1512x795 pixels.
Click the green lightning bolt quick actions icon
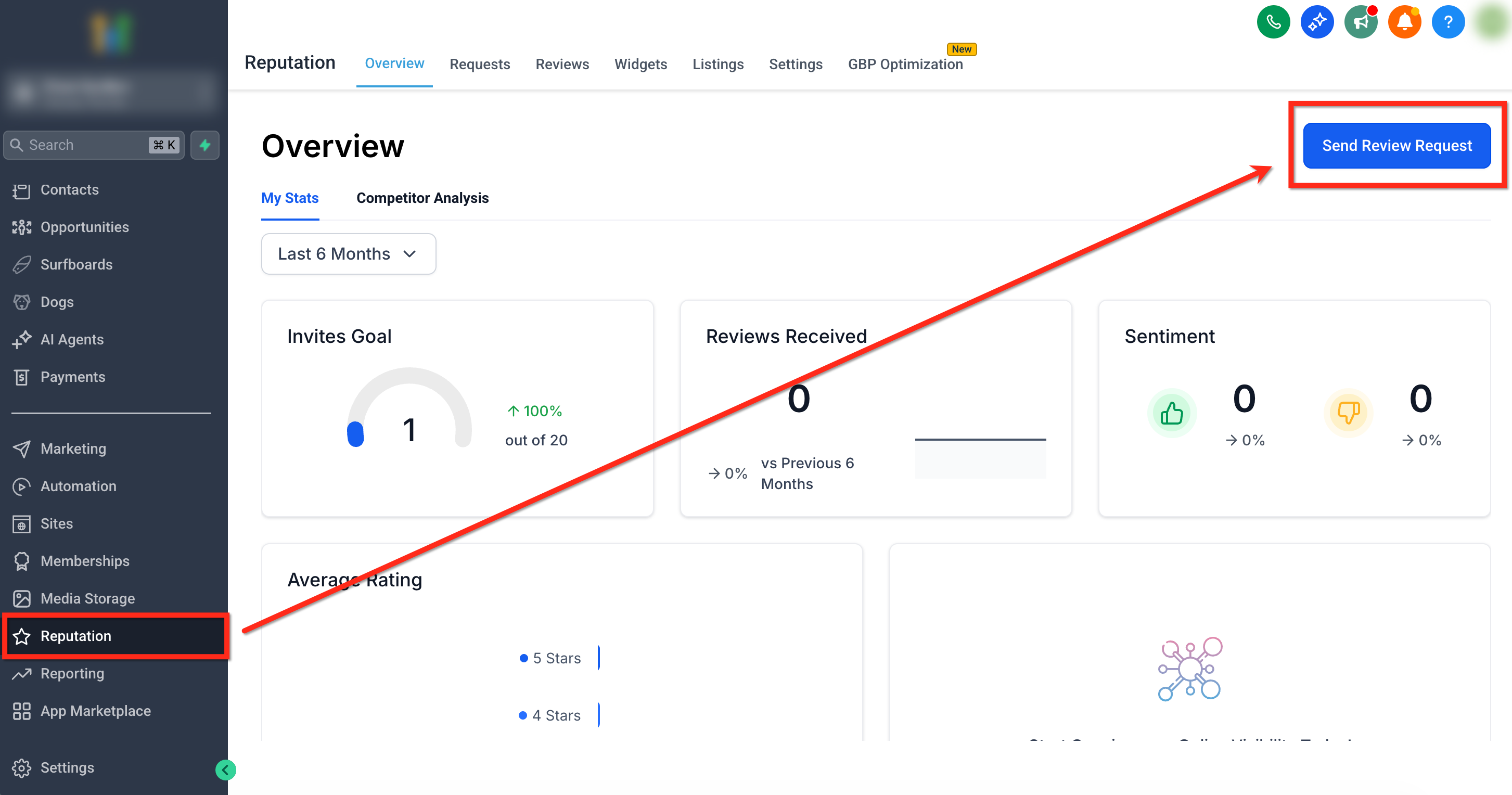coord(205,145)
